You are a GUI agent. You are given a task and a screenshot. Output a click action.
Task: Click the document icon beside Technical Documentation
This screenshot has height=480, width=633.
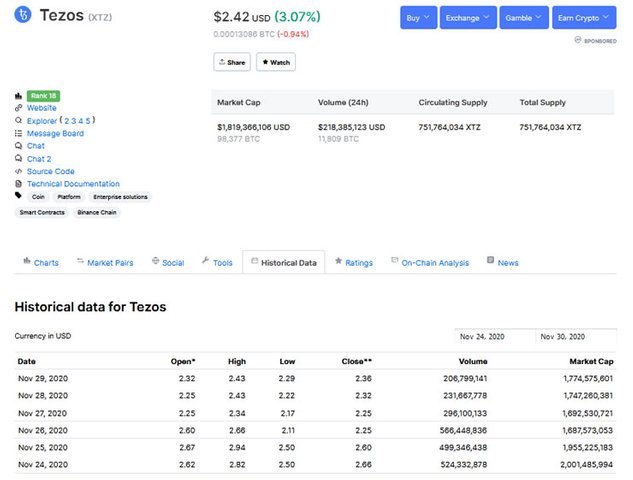pyautogui.click(x=18, y=184)
